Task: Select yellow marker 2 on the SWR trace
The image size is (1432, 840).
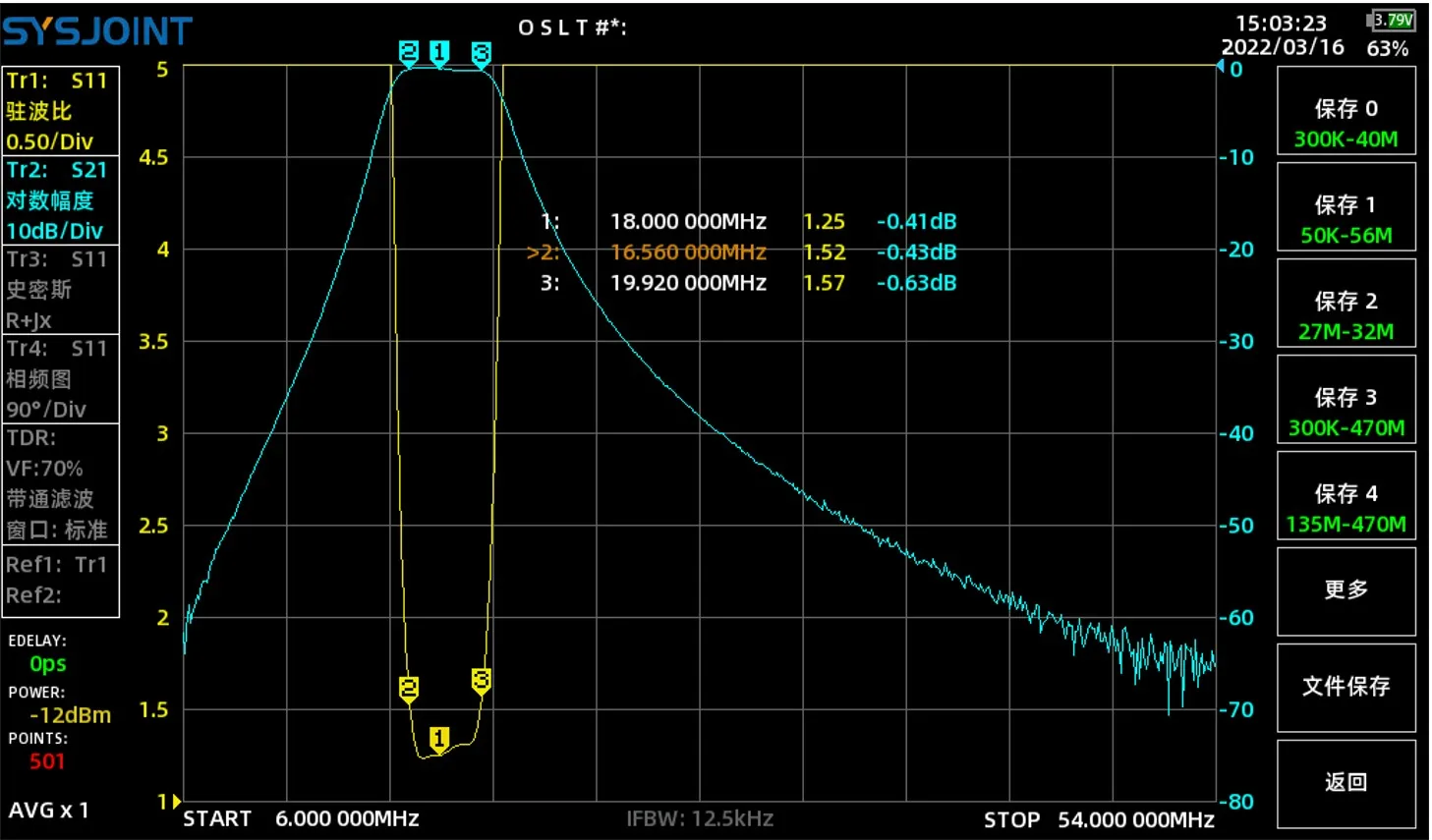Action: pos(409,690)
